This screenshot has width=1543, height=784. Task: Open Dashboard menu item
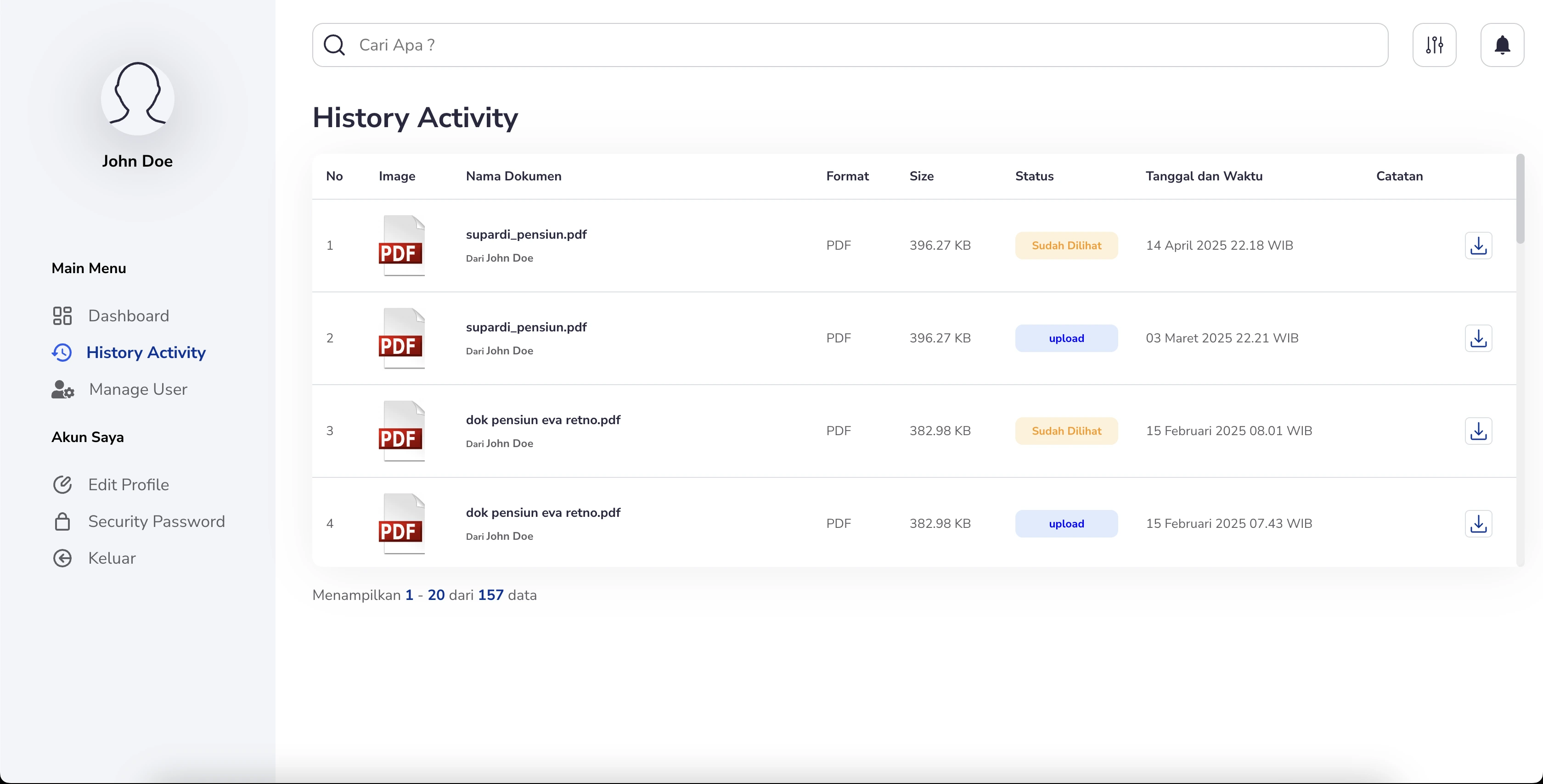tap(128, 316)
